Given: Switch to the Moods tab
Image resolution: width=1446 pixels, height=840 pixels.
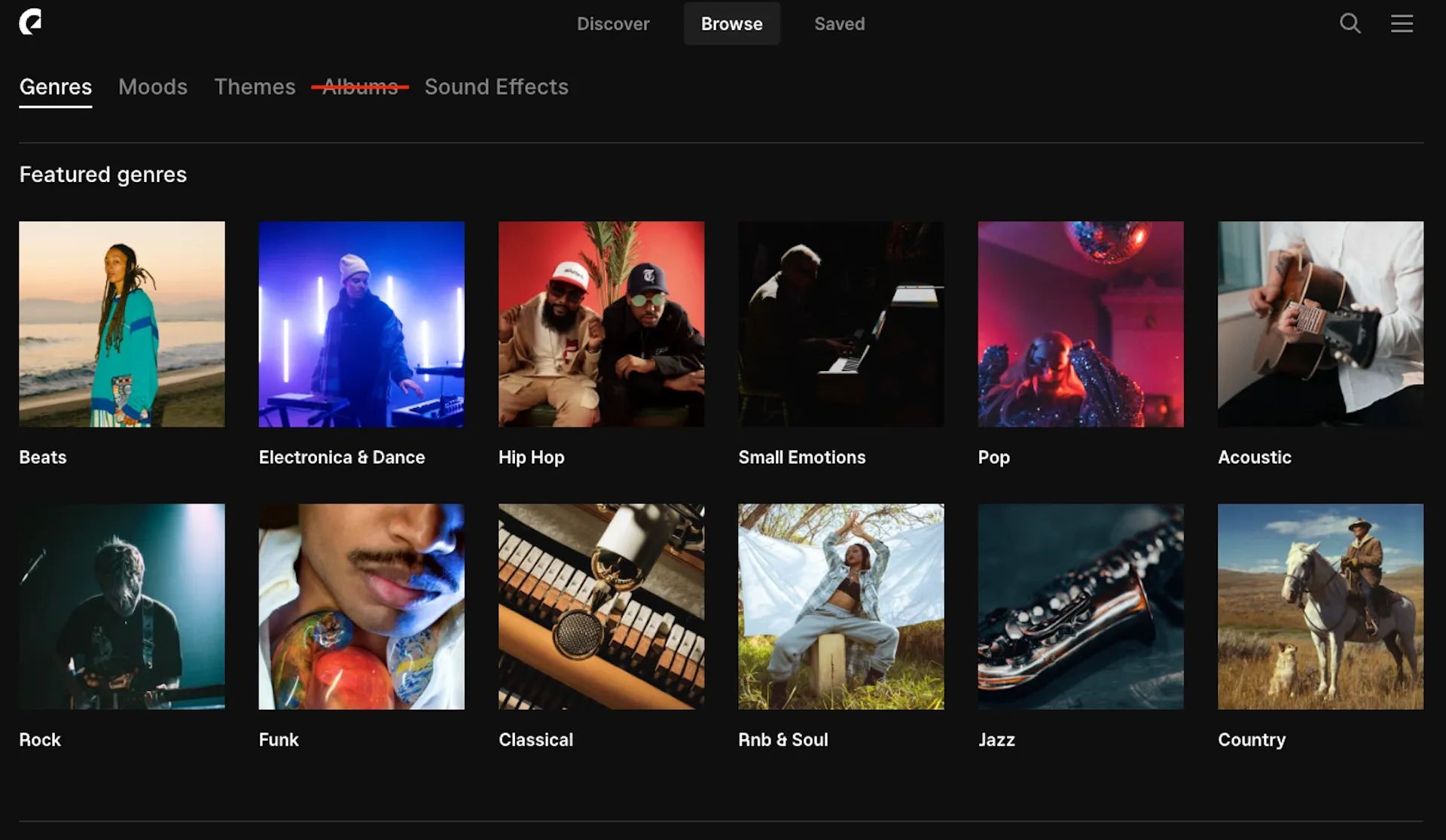Looking at the screenshot, I should click(152, 87).
